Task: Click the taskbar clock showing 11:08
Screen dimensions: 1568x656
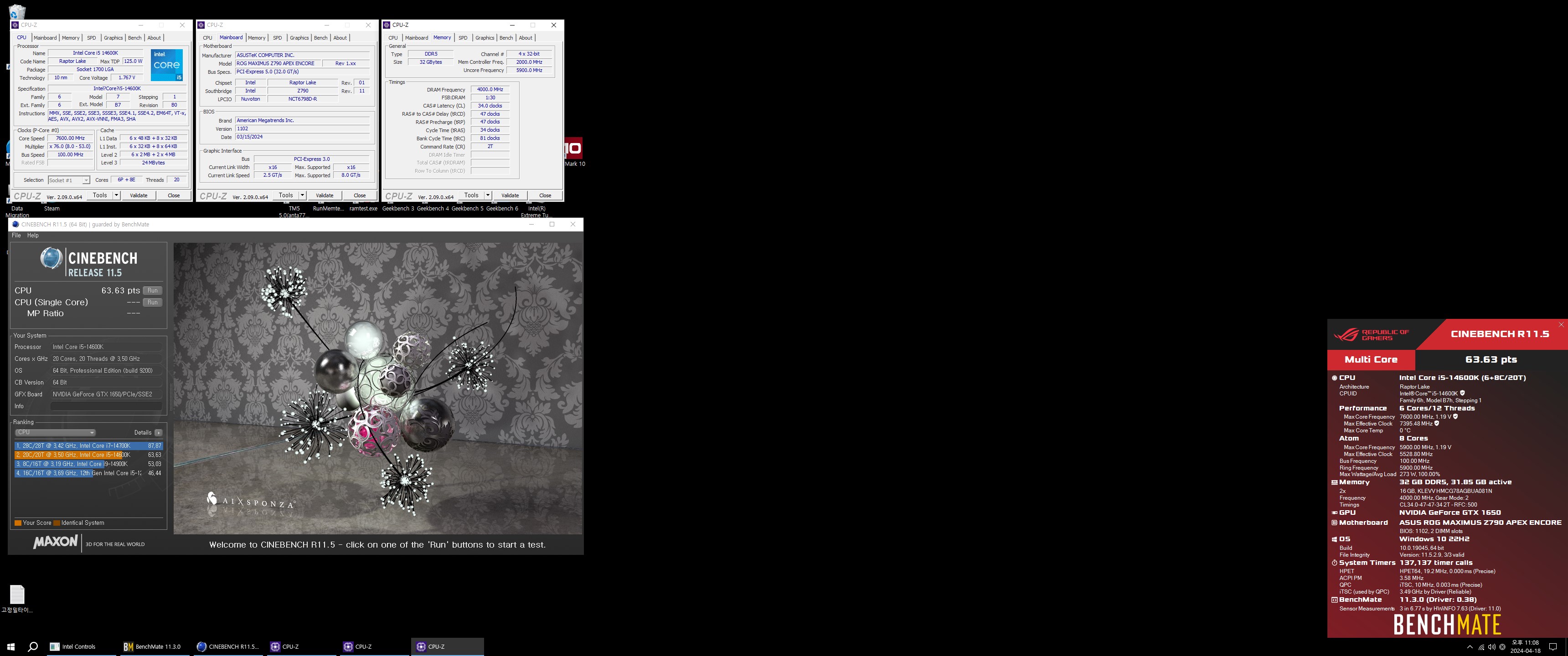Action: [1526, 647]
